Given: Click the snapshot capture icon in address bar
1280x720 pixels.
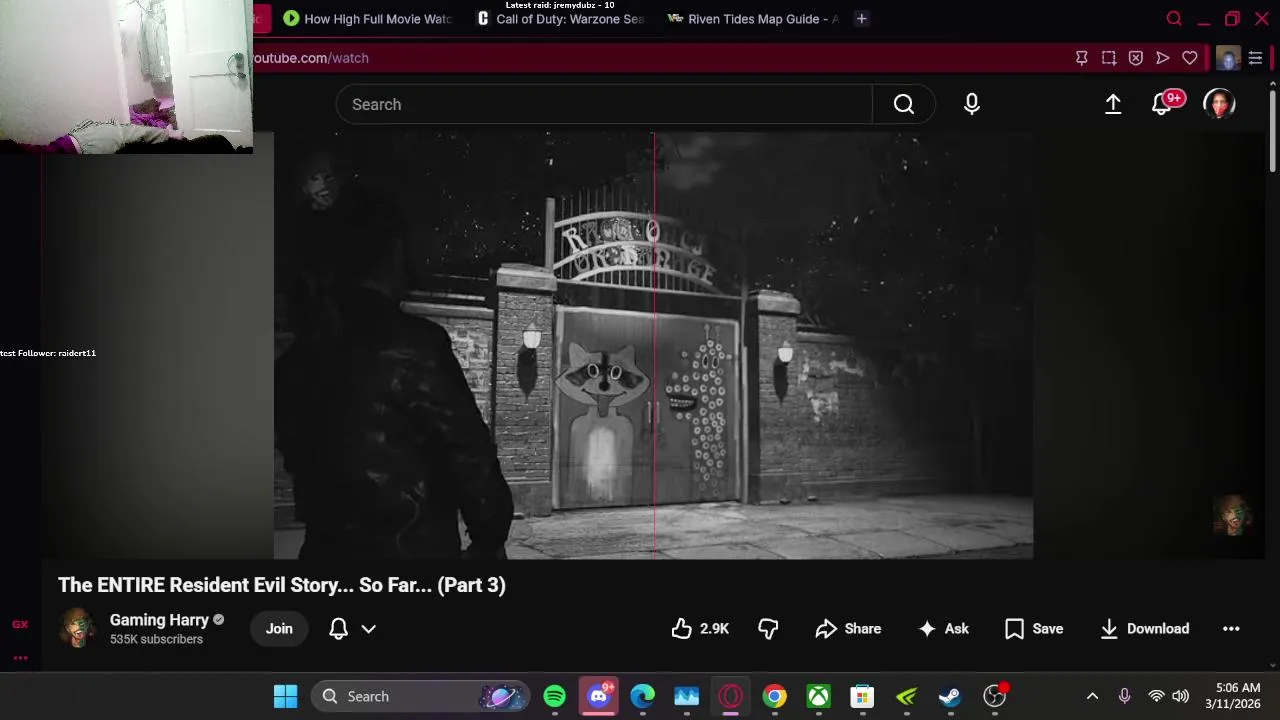Looking at the screenshot, I should [1108, 58].
